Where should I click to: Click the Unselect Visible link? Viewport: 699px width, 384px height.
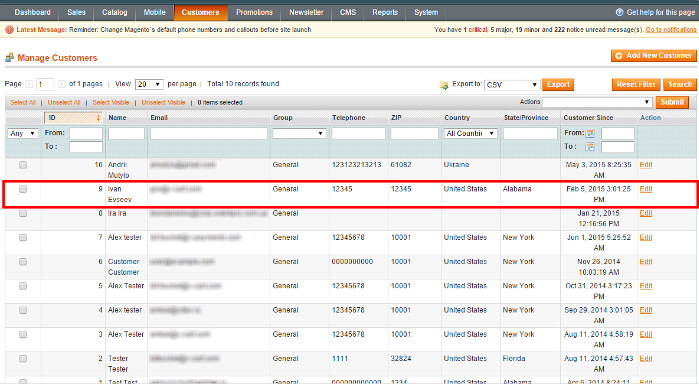point(163,103)
